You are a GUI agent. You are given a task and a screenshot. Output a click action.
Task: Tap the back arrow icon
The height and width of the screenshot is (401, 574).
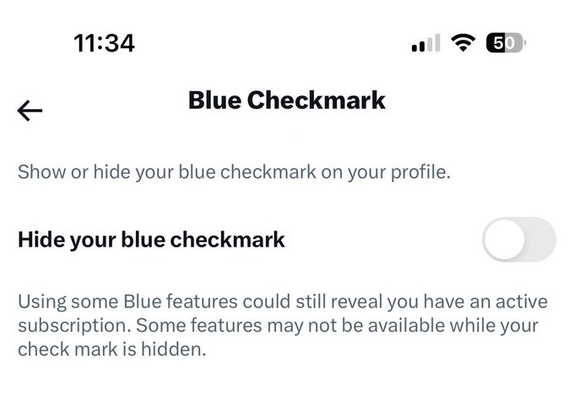[30, 110]
